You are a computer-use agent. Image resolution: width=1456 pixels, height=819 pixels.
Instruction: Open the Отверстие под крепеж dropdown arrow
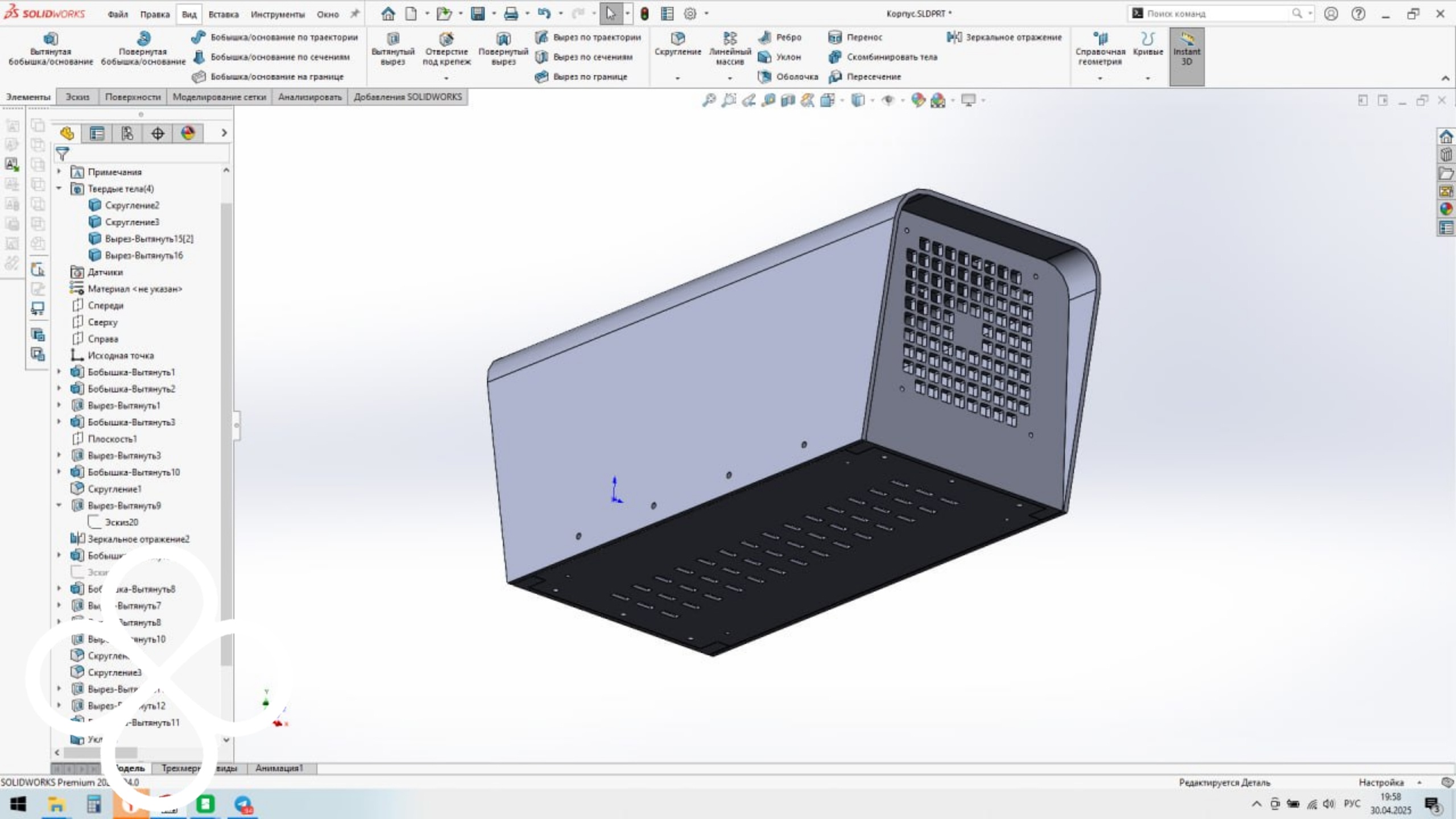pyautogui.click(x=446, y=78)
